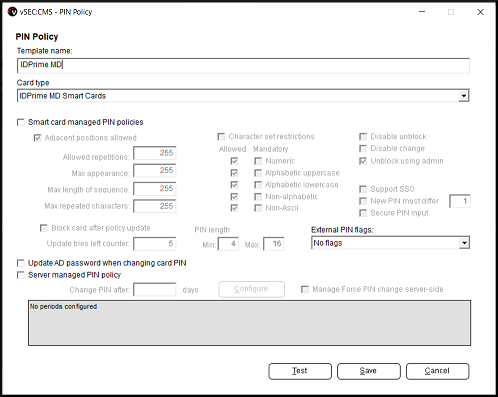This screenshot has height=397, width=498.
Task: Toggle the Character set restrictions checkbox
Action: pyautogui.click(x=221, y=137)
